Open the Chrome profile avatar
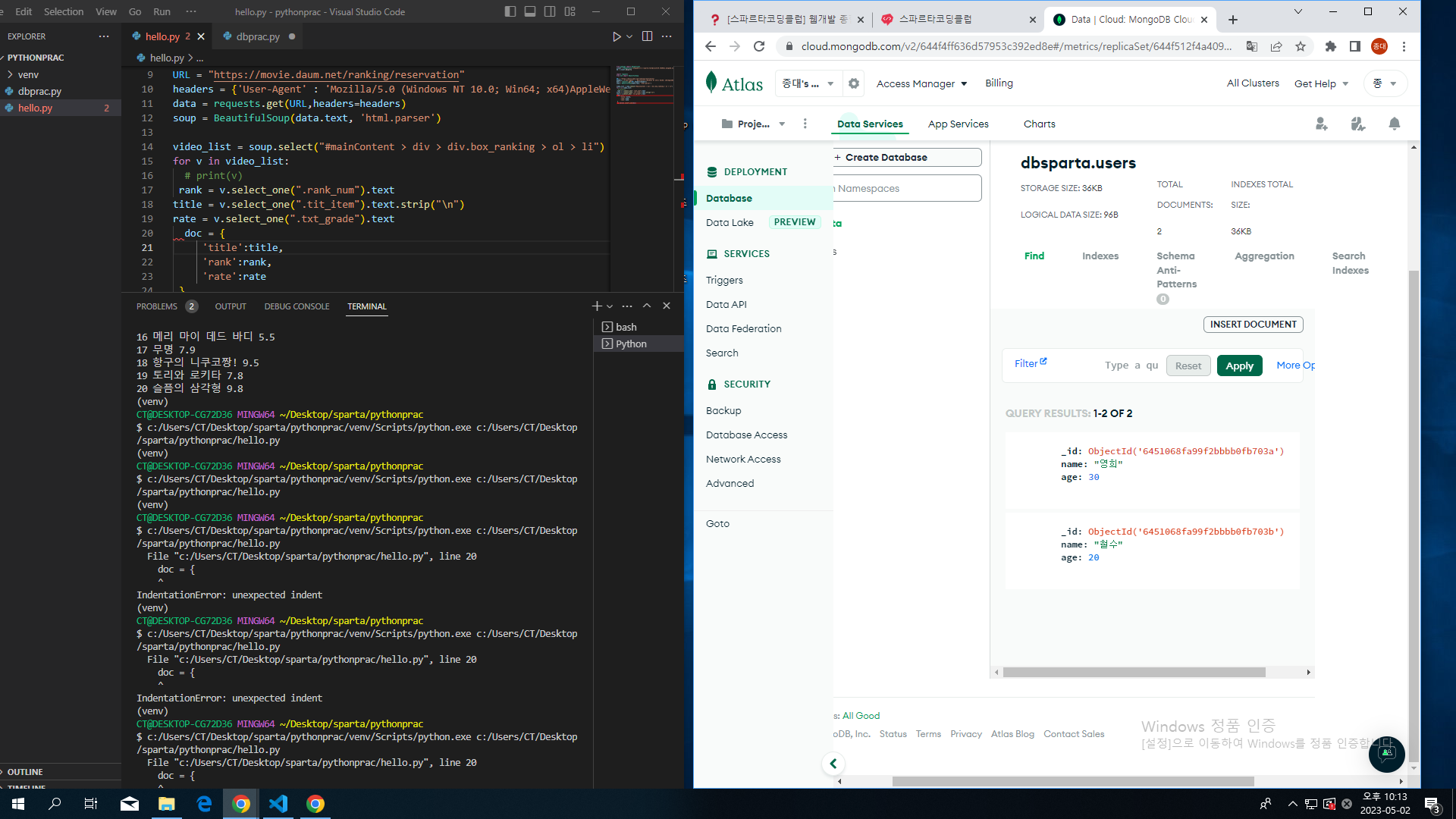This screenshot has width=1456, height=819. point(1379,46)
